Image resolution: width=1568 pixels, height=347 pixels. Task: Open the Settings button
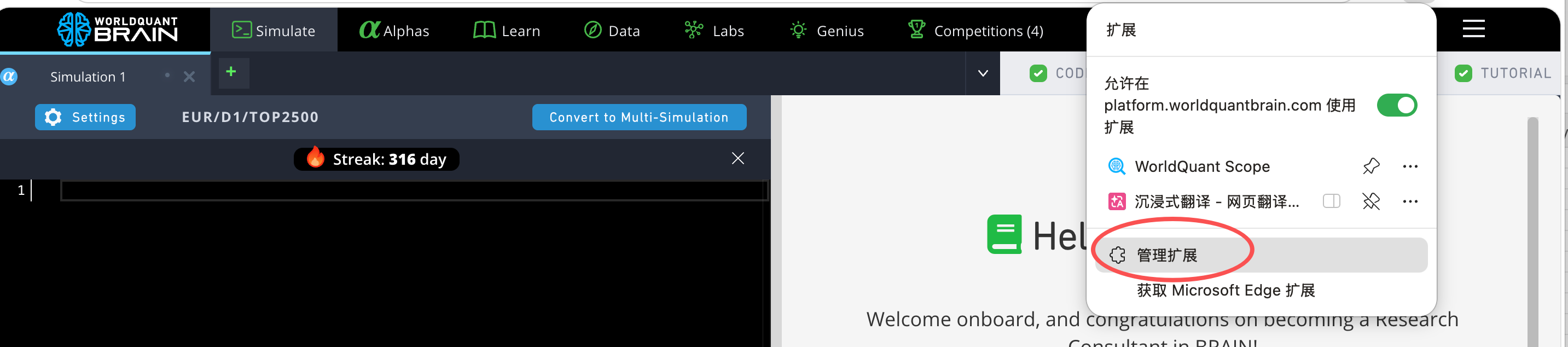(x=85, y=118)
